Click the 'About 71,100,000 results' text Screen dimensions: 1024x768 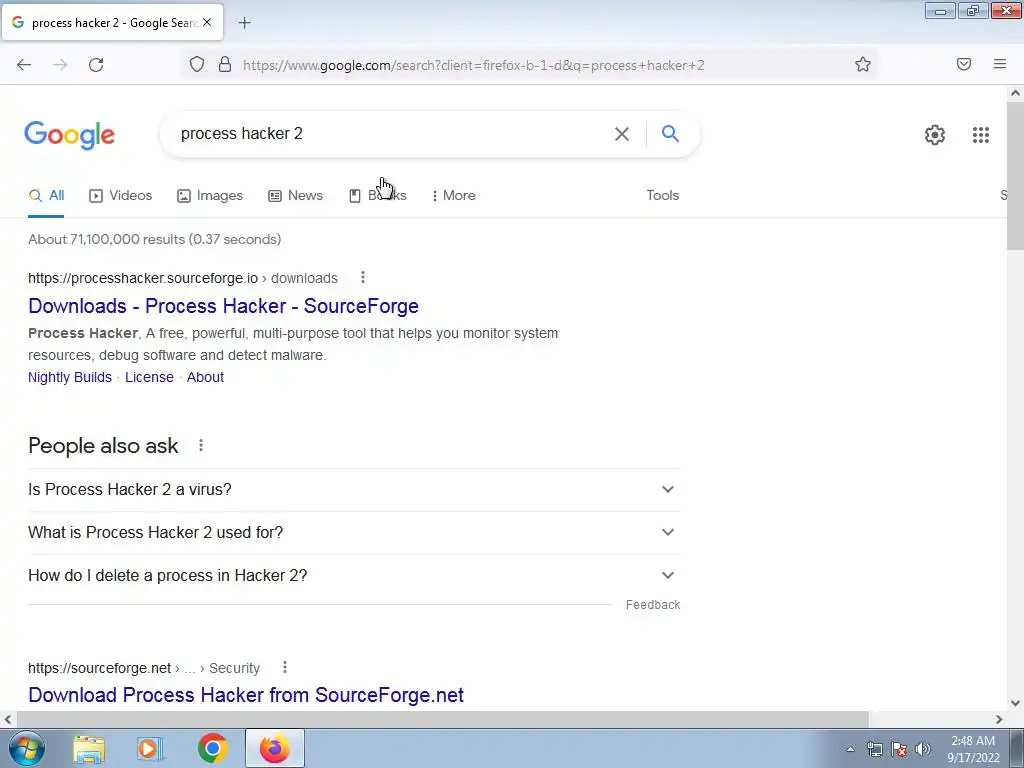pos(155,240)
